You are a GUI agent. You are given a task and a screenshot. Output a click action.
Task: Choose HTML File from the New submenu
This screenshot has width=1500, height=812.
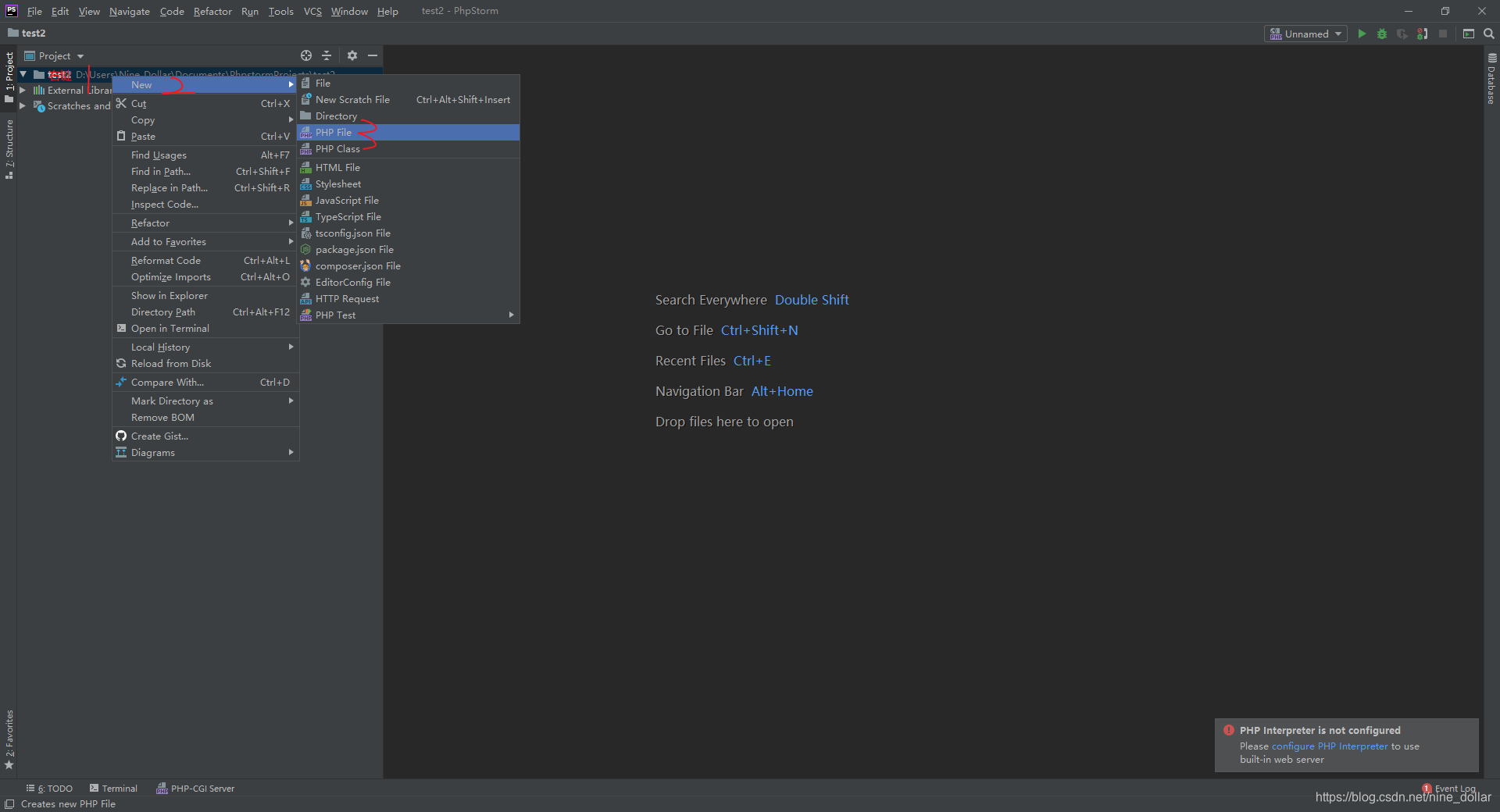(408, 168)
